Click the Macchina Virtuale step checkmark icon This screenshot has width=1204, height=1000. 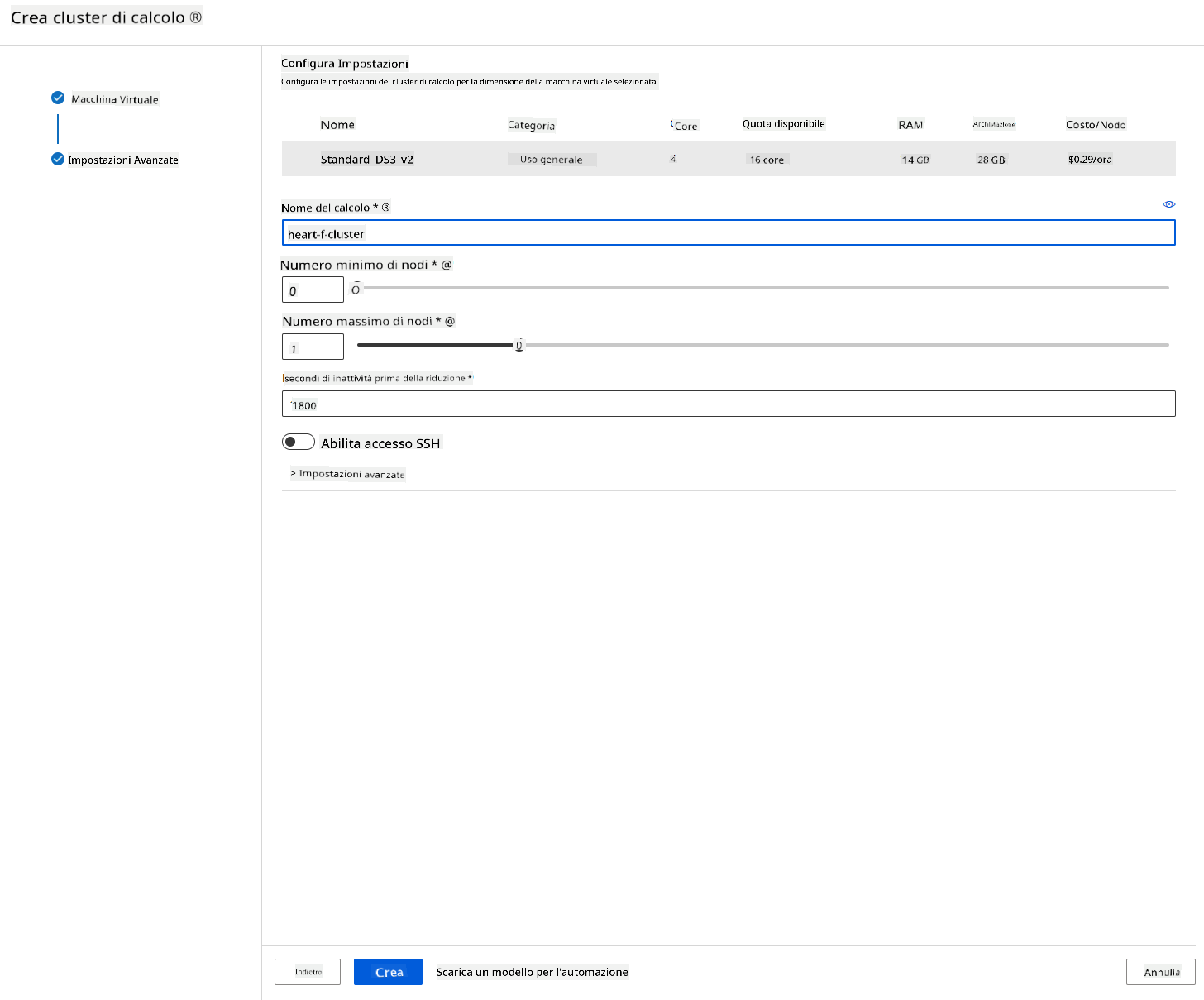(x=58, y=98)
